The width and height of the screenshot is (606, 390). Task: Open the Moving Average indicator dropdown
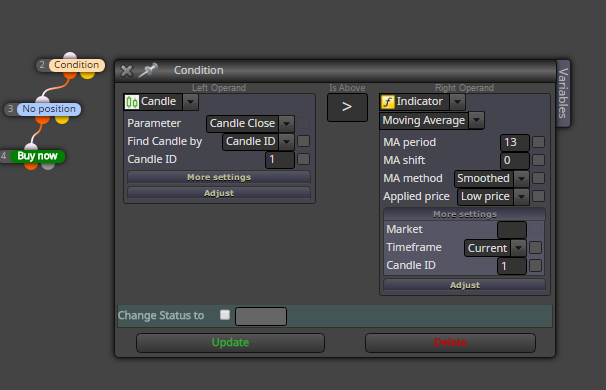(x=477, y=120)
